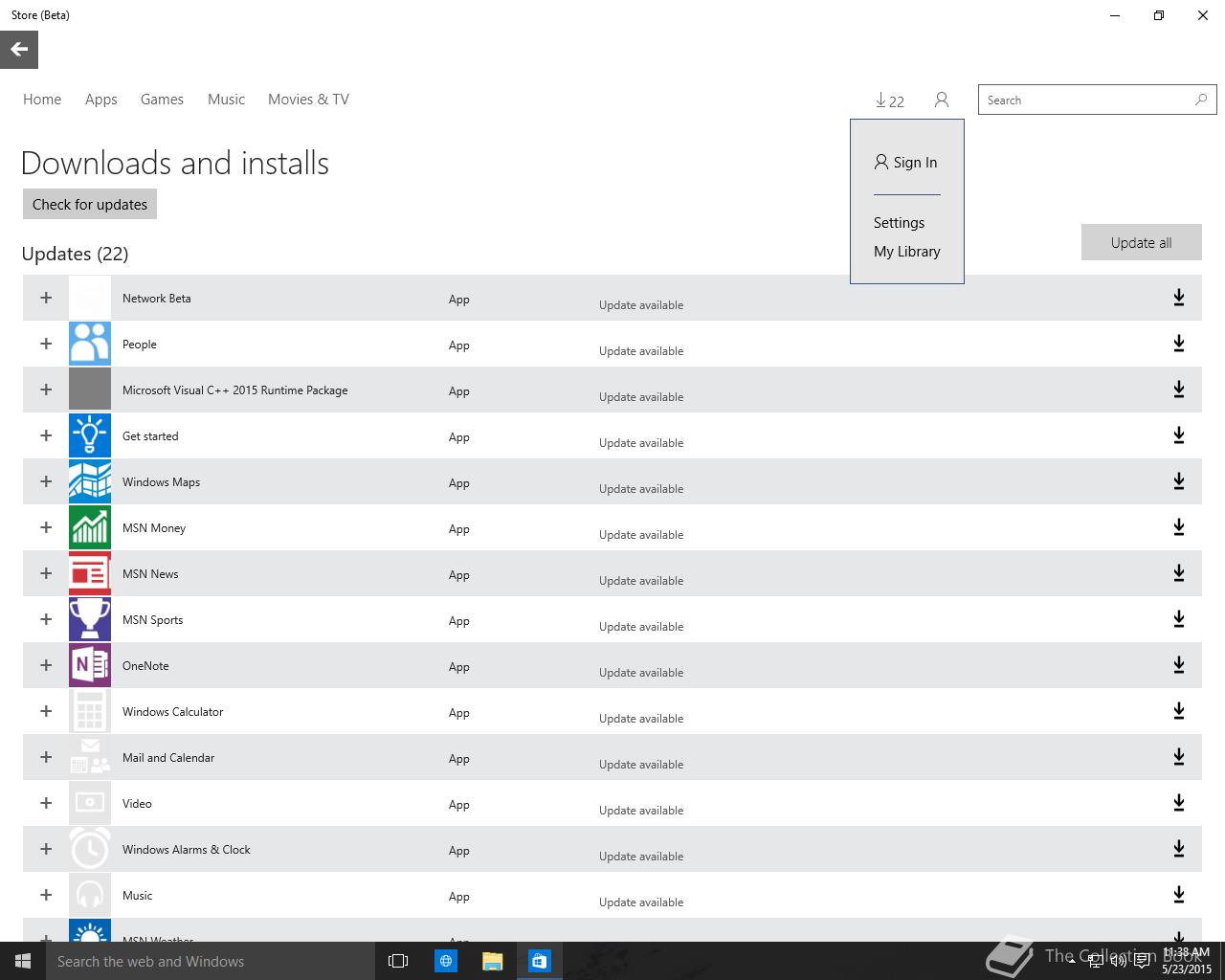Open the downloads counter showing 22
Viewport: 1225px width, 980px height.
tap(890, 100)
